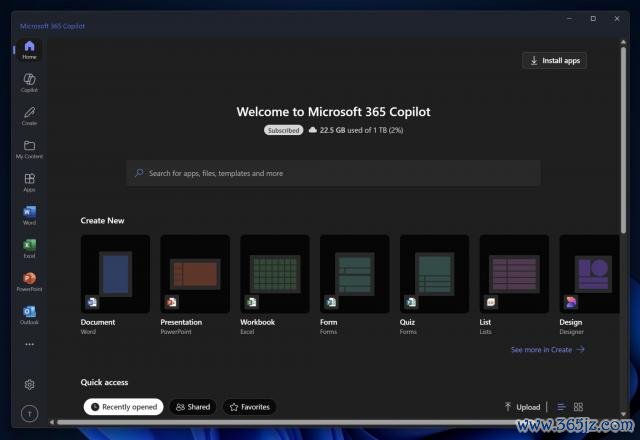Create a new Designer Design thumbnail
Screen dimensions: 640x440
[x=589, y=274]
